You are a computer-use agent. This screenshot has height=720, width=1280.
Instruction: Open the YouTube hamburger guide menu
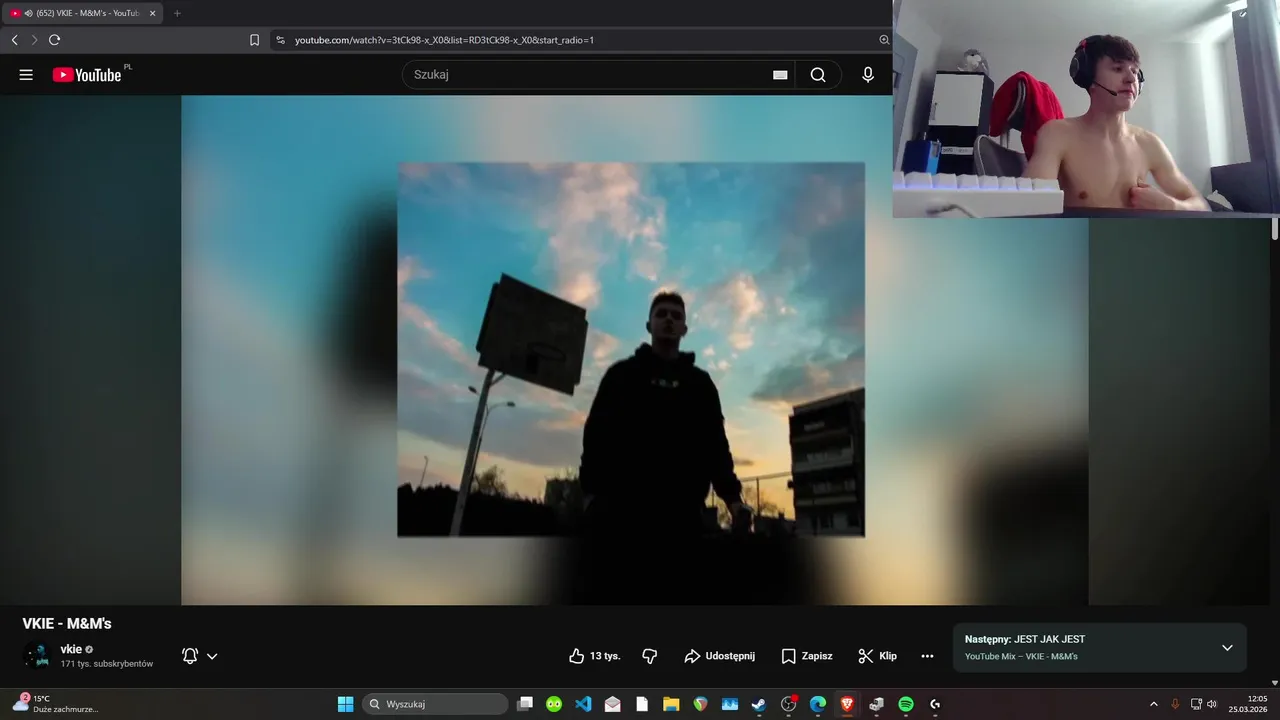pyautogui.click(x=26, y=75)
